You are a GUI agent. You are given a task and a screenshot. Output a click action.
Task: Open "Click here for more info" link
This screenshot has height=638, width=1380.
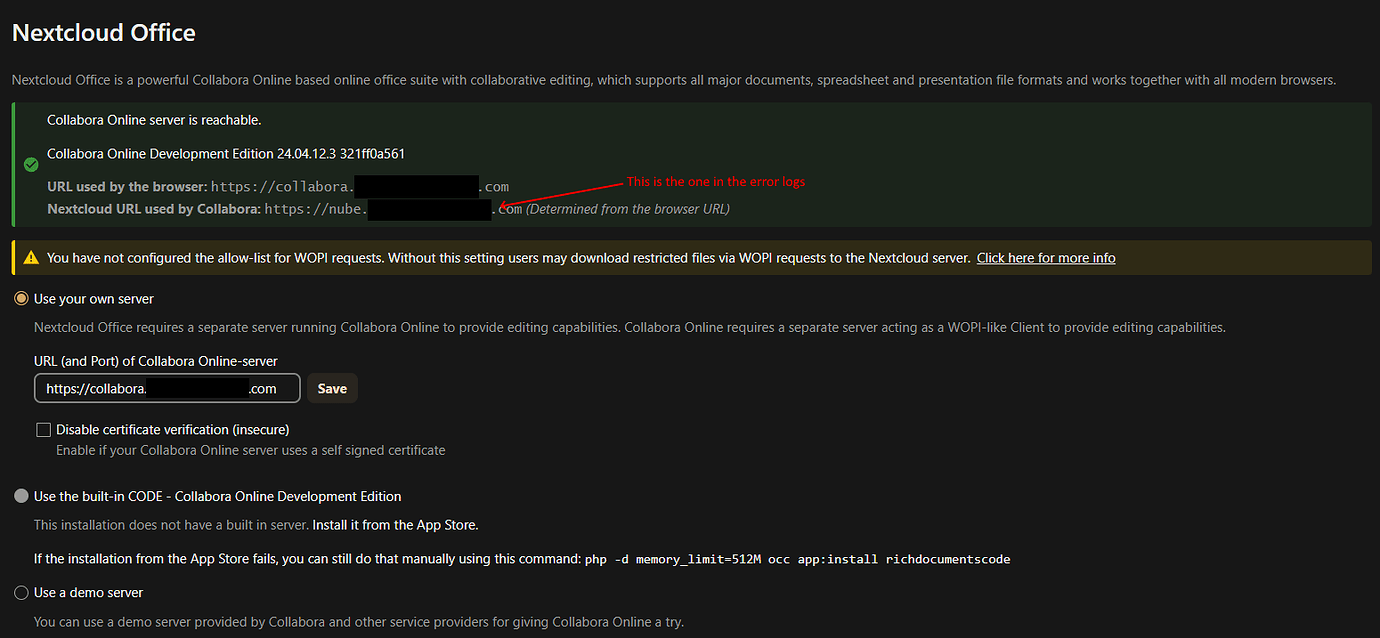1045,257
